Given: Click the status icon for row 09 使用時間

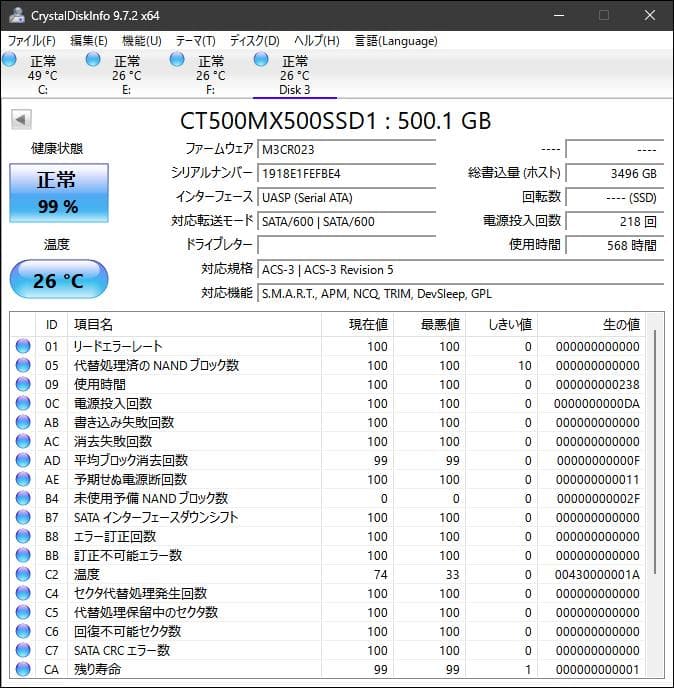Looking at the screenshot, I should point(23,384).
